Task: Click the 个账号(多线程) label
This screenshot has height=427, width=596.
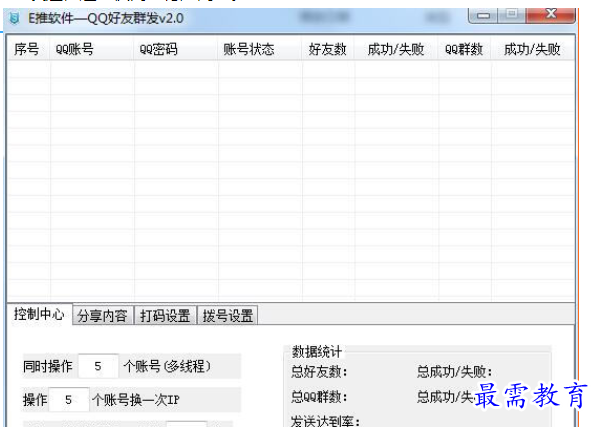Action: (167, 366)
